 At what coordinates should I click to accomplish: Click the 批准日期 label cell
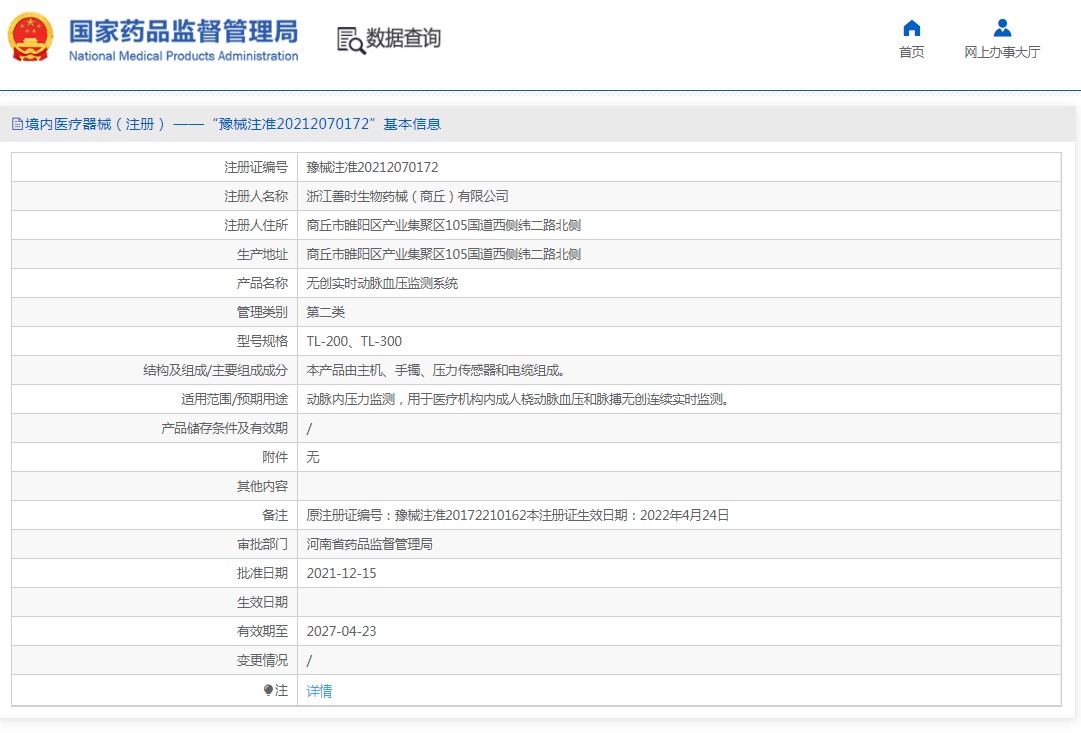coord(154,573)
